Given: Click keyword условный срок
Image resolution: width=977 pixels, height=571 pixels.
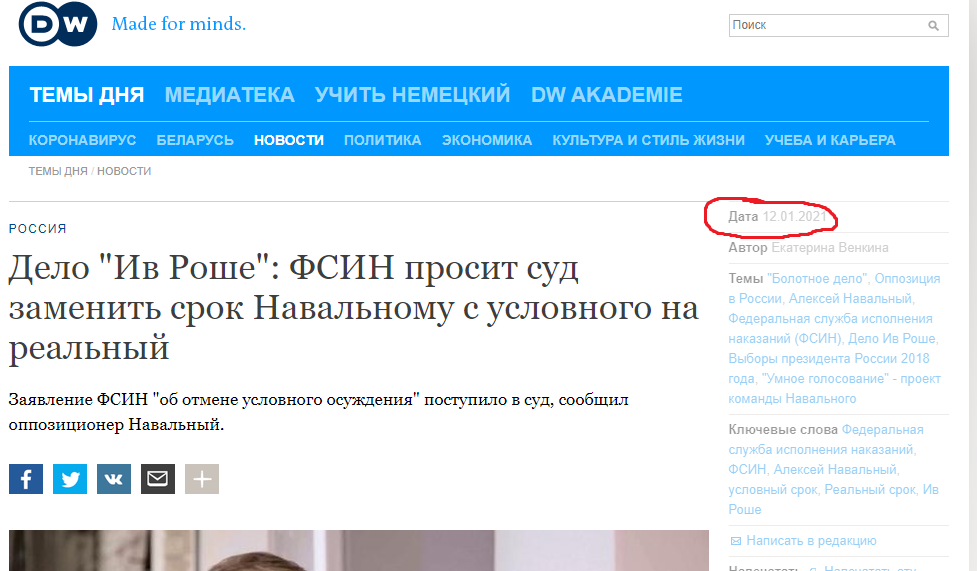Looking at the screenshot, I should (x=773, y=489).
